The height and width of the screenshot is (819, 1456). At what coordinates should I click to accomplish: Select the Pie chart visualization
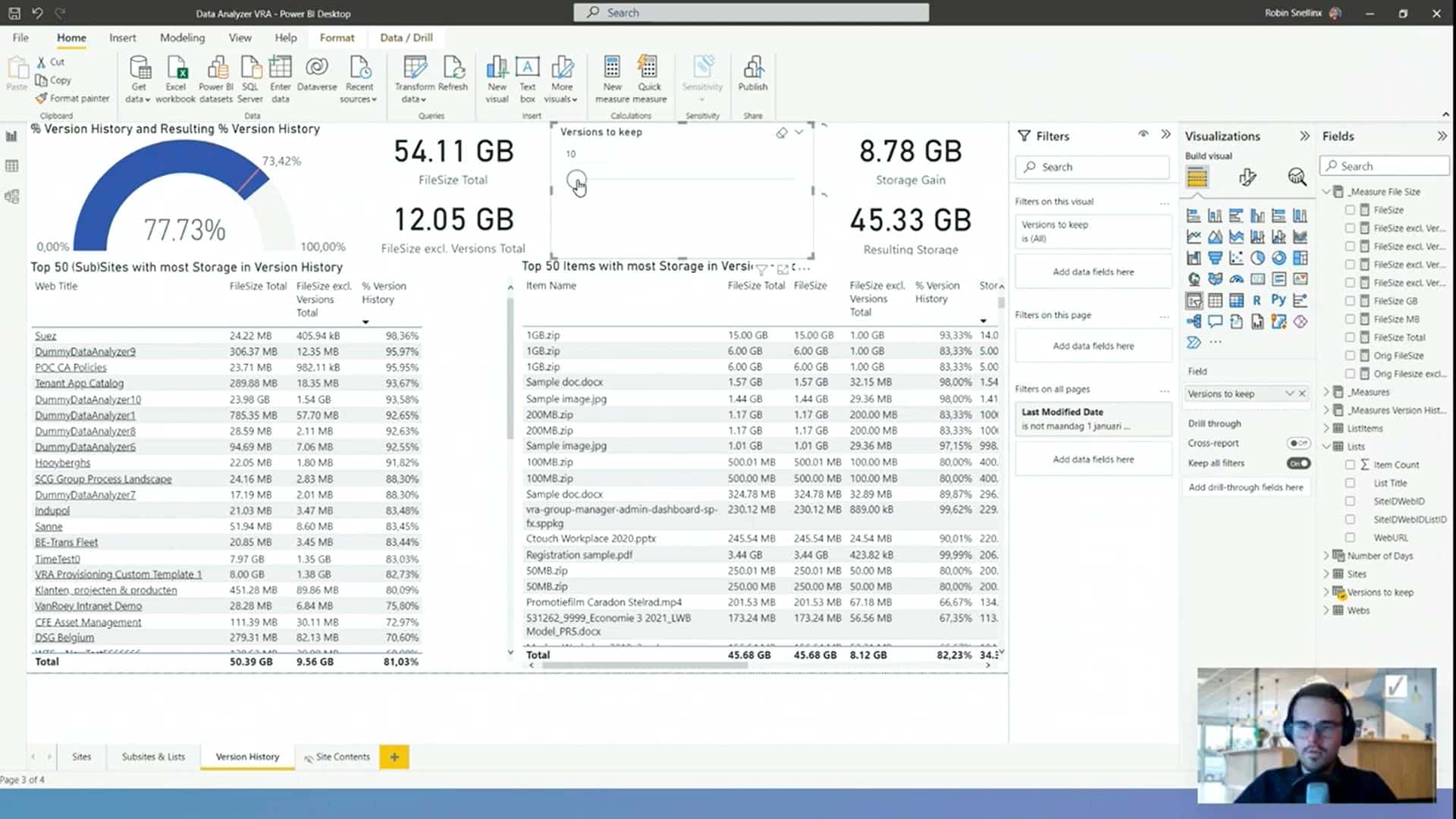1257,258
